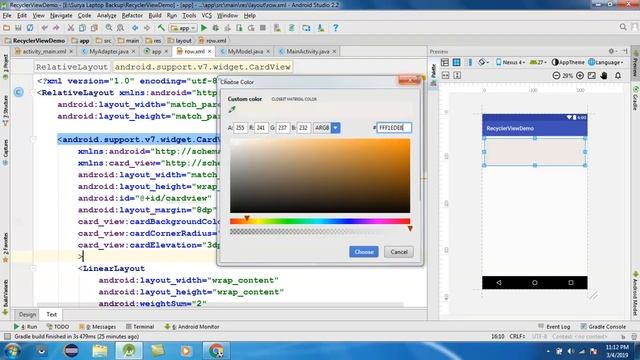Click the Synchronize toolbar icon
Viewport: 640px width, 360px height.
30,28
